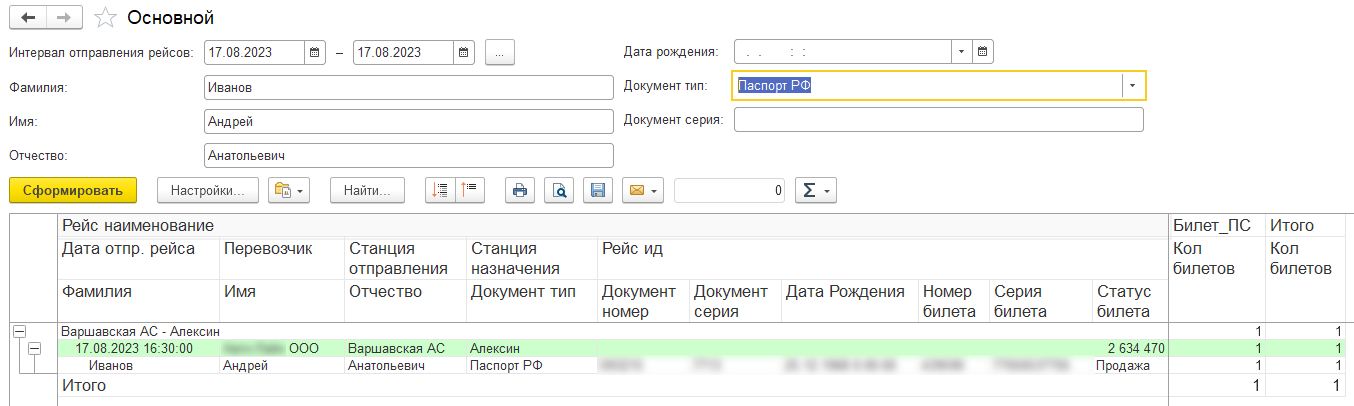1354x406 pixels.
Task: Expand all report groups
Action: pyautogui.click(x=440, y=190)
